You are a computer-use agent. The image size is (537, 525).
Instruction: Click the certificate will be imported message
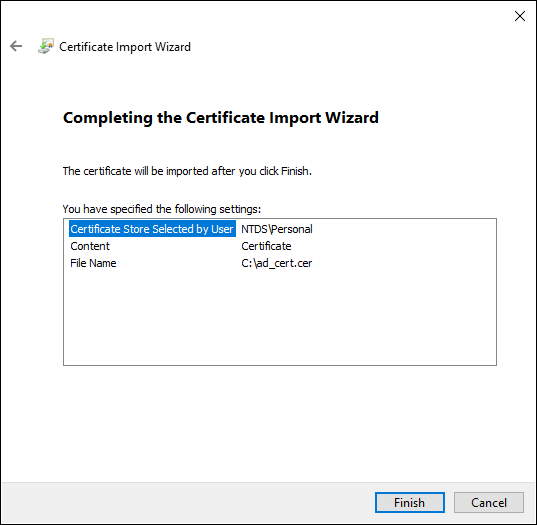click(x=187, y=171)
